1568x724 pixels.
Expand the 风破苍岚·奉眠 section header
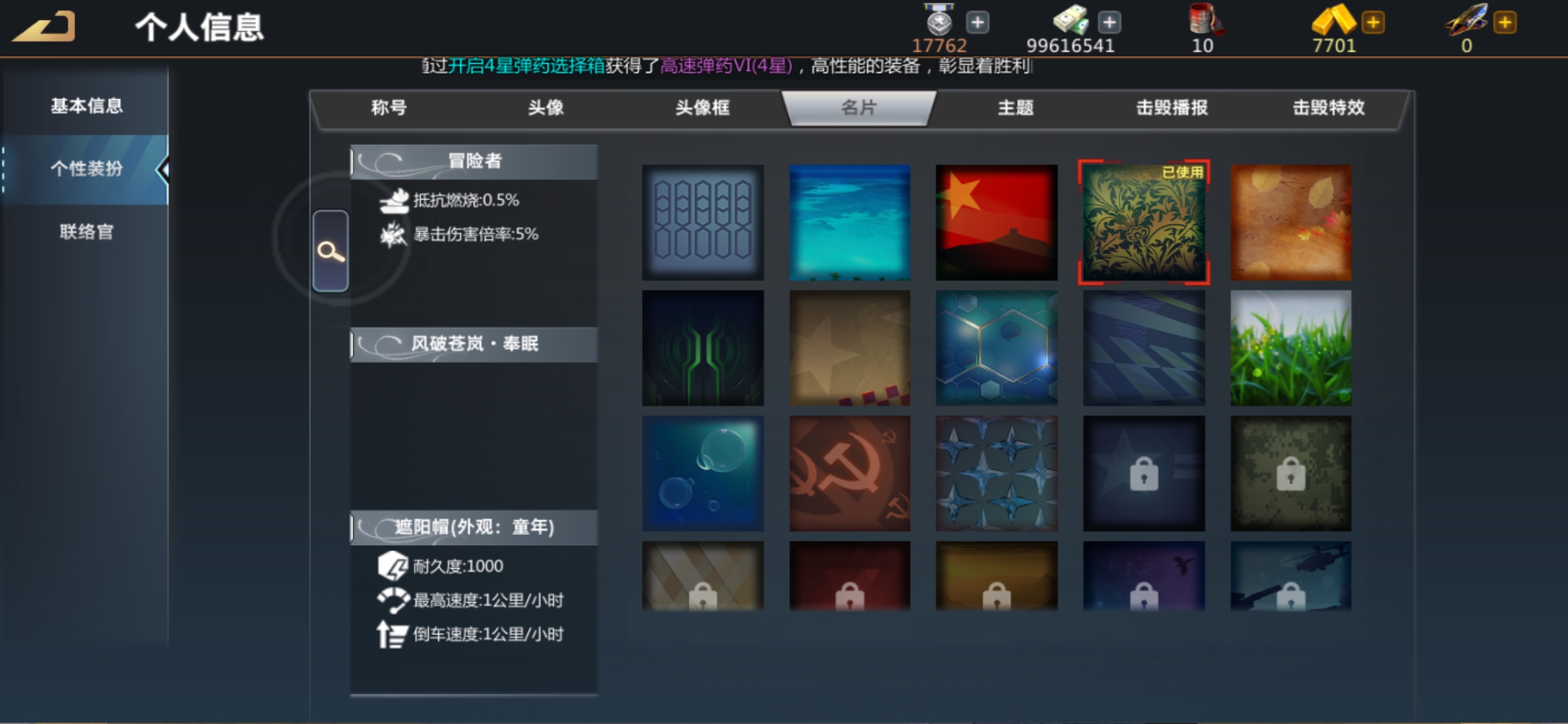pos(474,345)
